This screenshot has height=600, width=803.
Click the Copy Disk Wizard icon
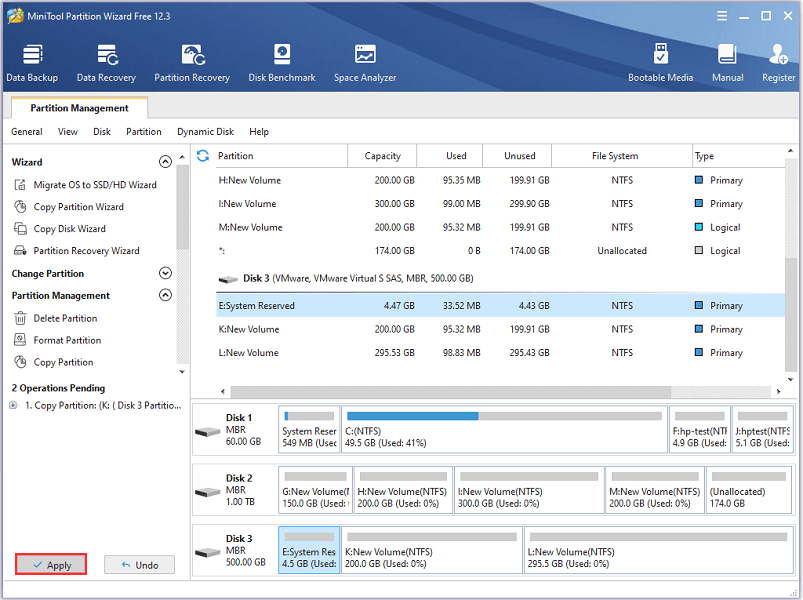click(20, 229)
